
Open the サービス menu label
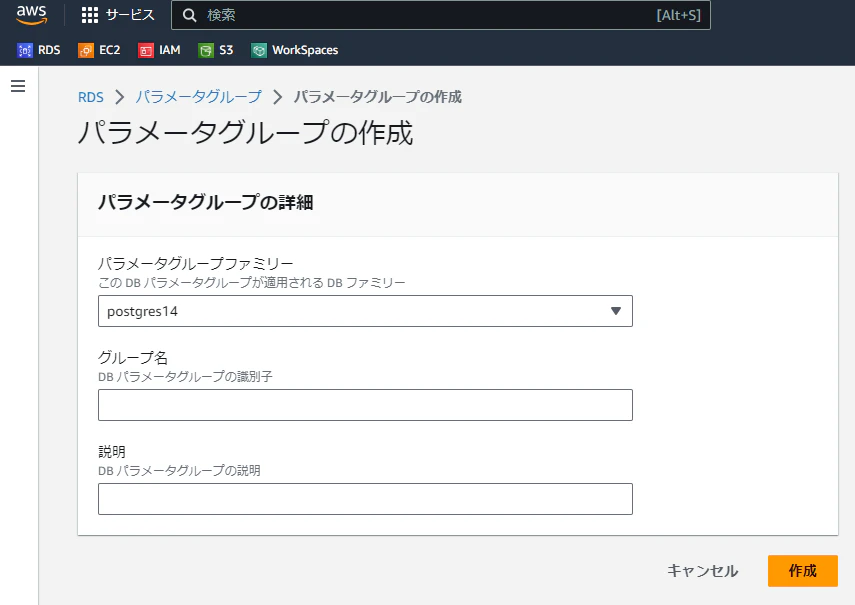pos(130,15)
